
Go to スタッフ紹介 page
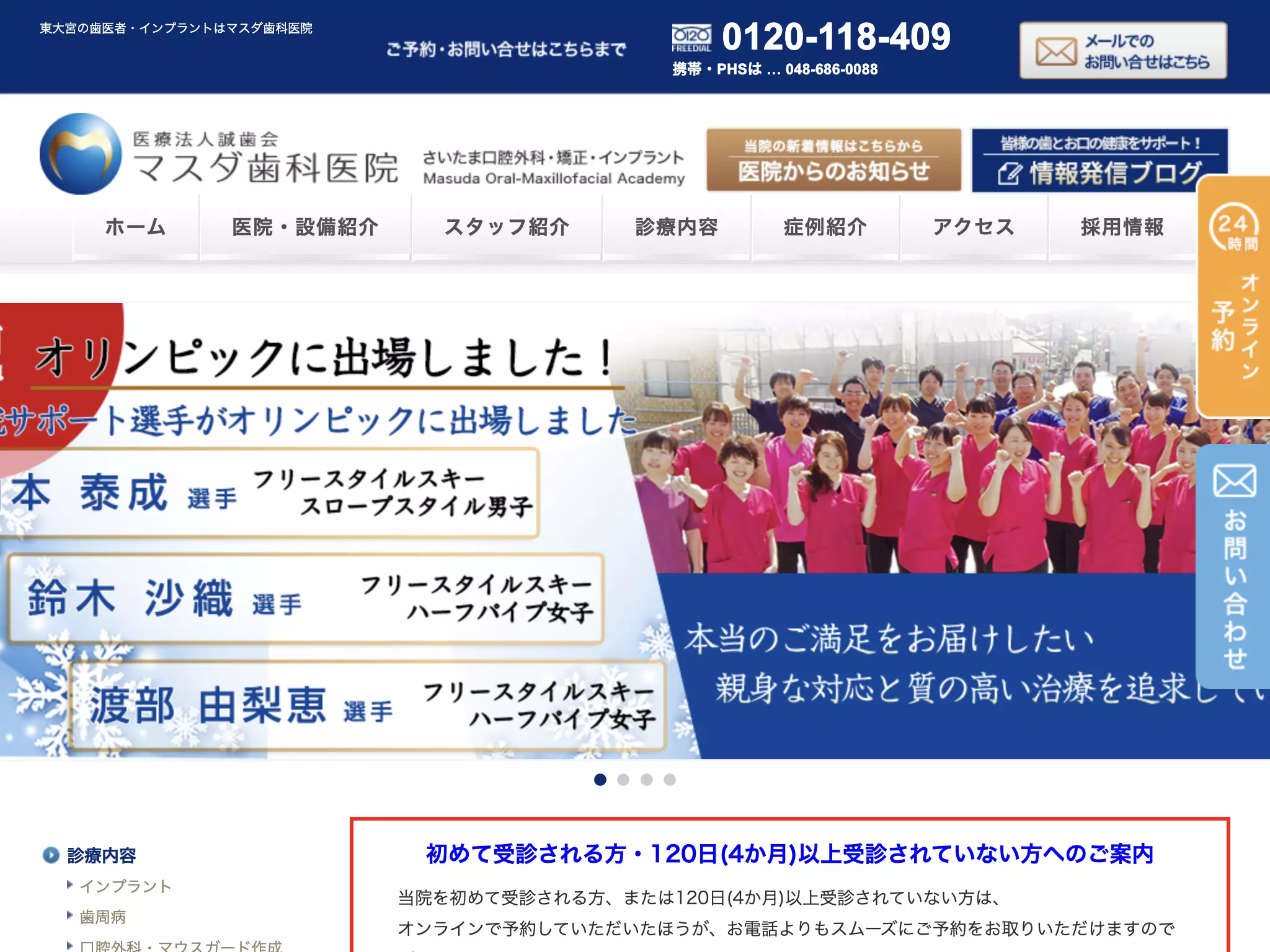tap(507, 227)
